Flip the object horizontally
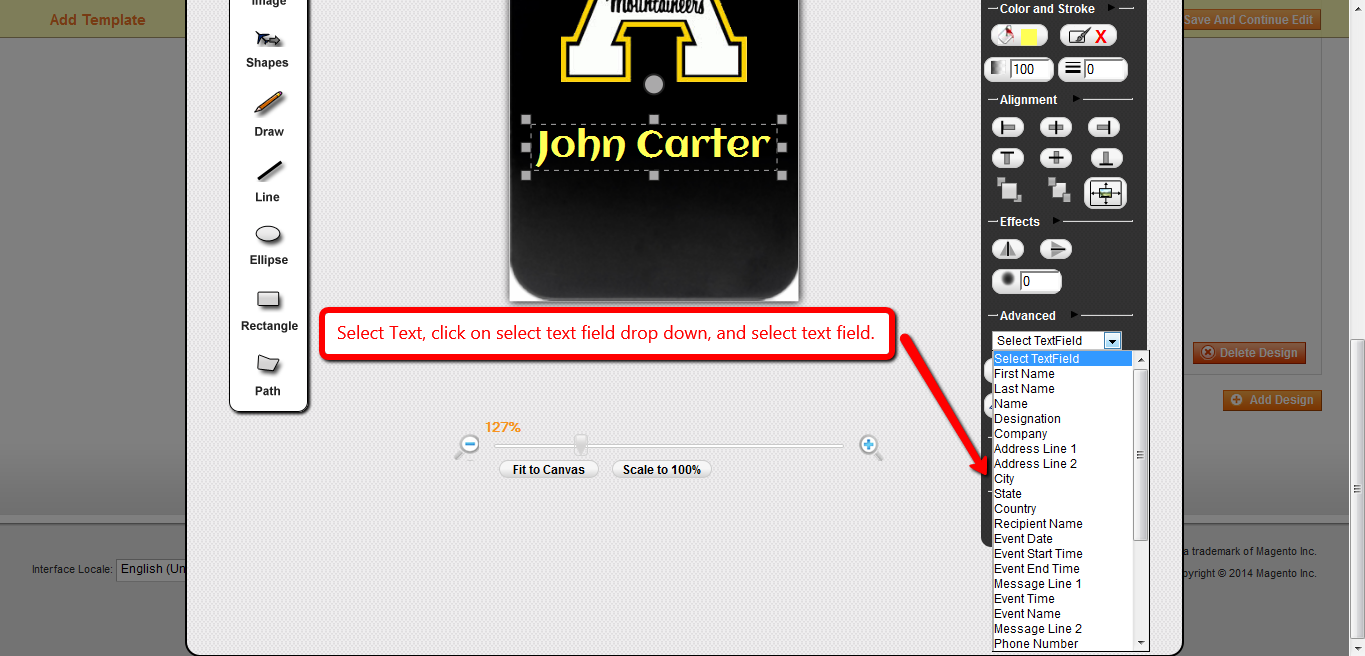 click(x=1008, y=249)
